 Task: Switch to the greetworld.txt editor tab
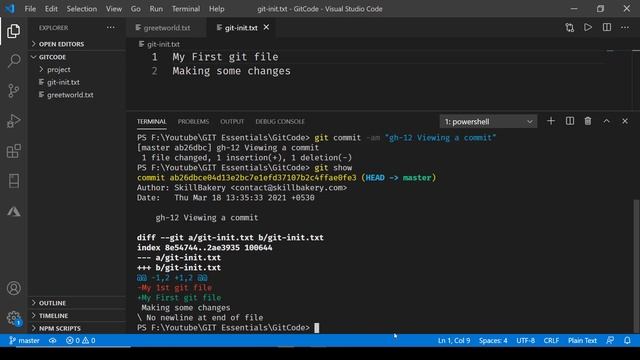[x=167, y=28]
